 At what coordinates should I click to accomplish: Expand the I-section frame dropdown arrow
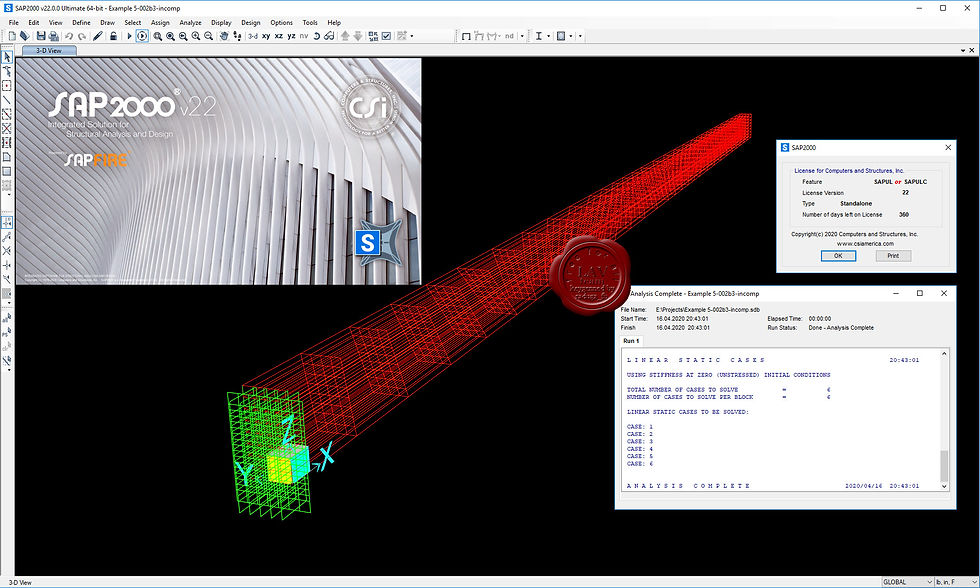(548, 36)
